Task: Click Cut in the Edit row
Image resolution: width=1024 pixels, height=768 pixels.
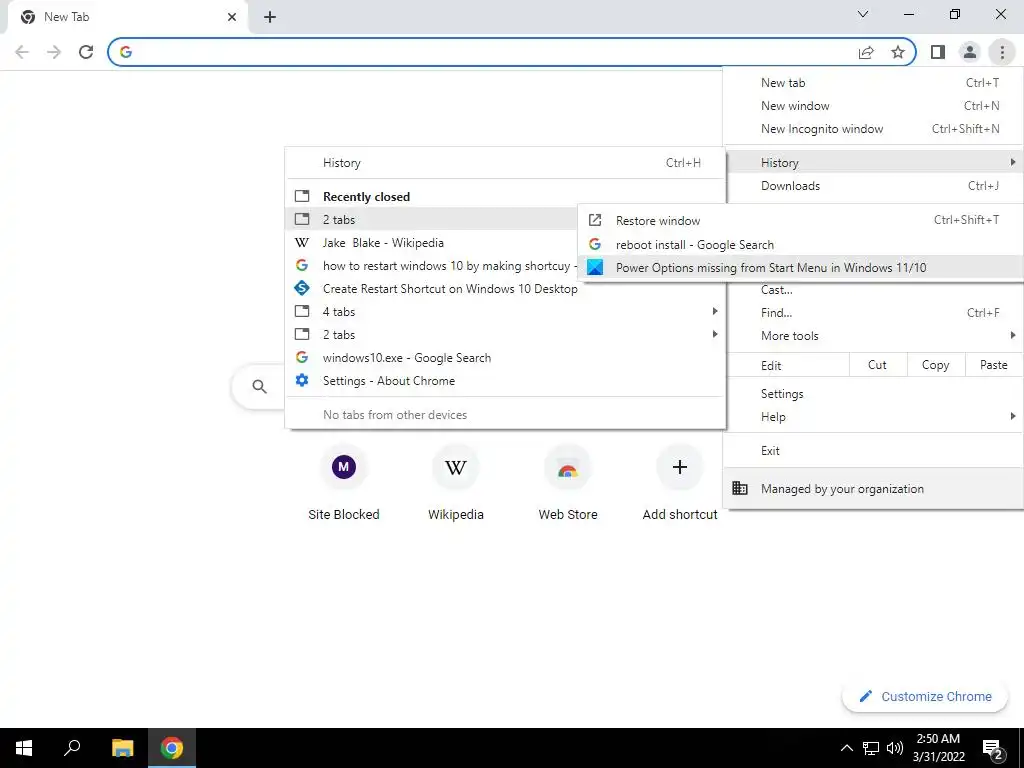Action: 878,365
